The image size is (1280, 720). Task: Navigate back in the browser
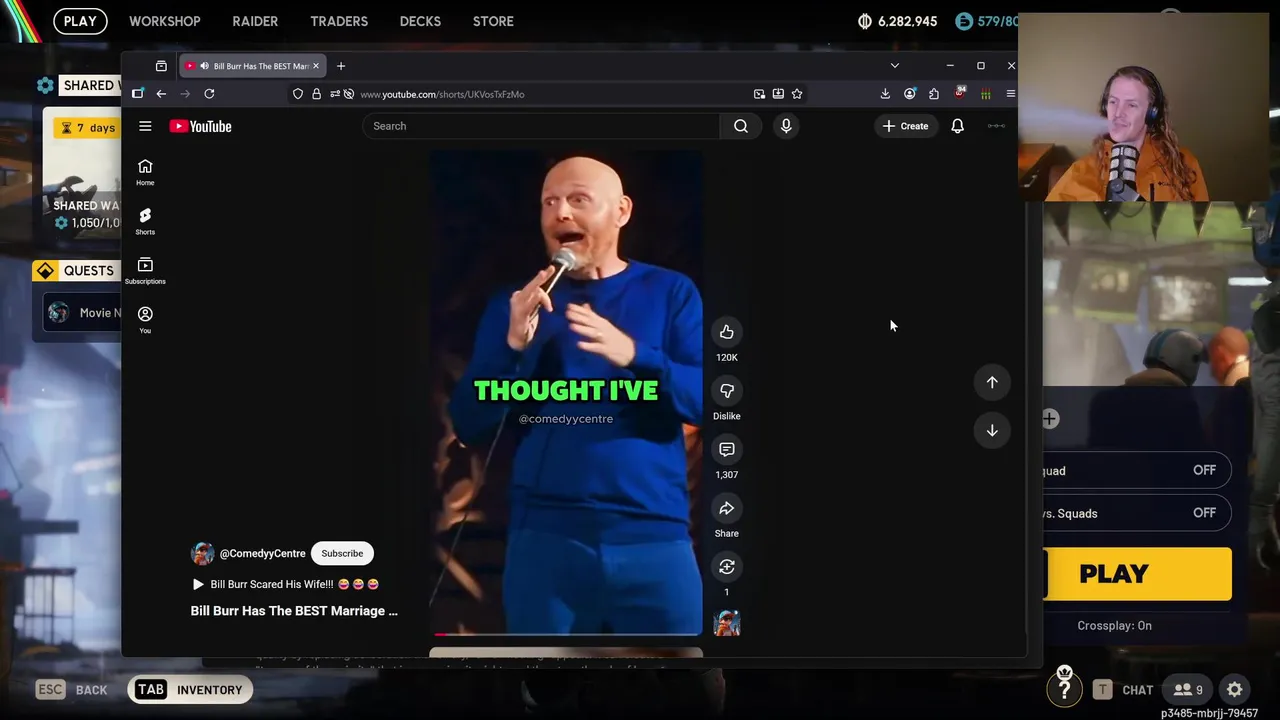(x=161, y=94)
